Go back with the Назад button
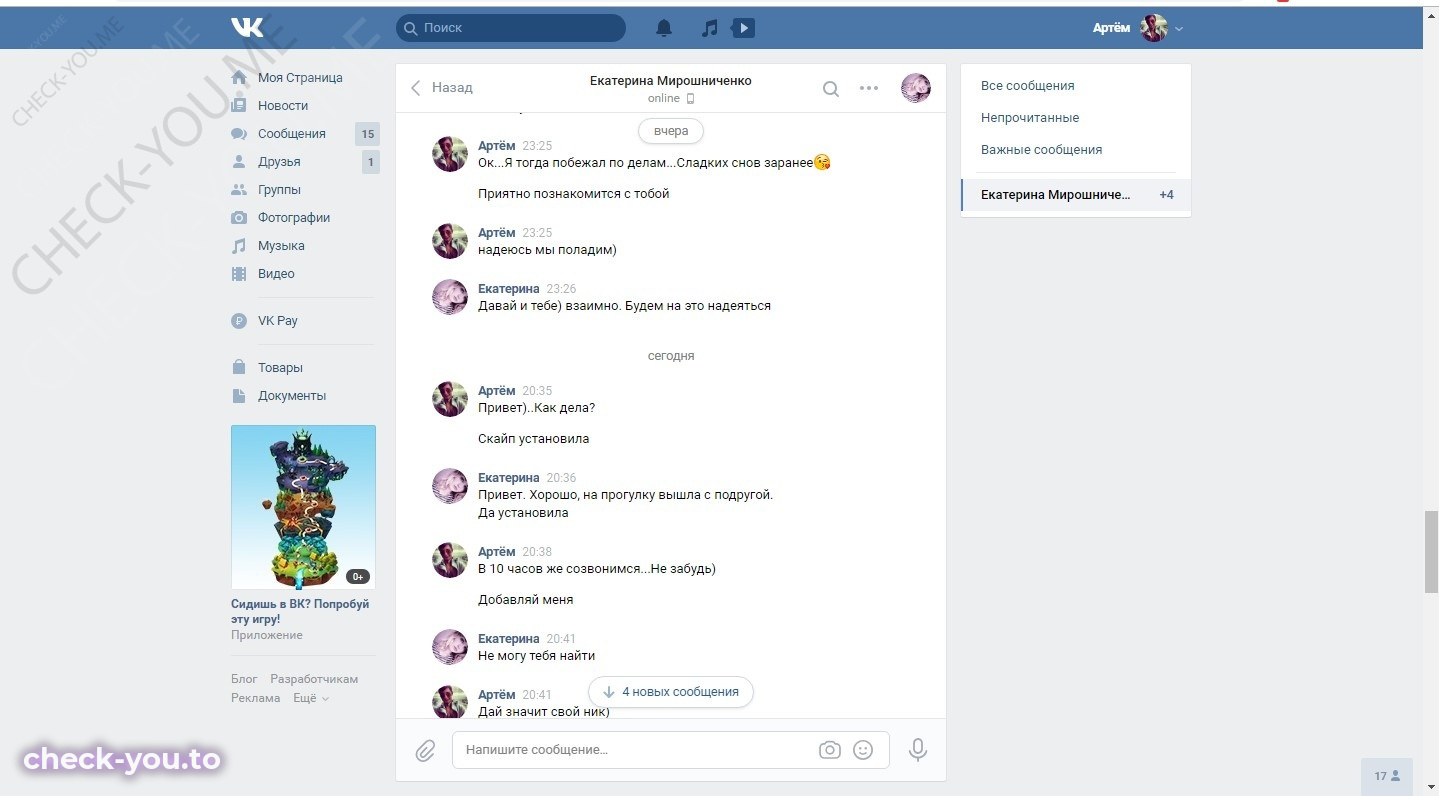1439x796 pixels. point(442,88)
